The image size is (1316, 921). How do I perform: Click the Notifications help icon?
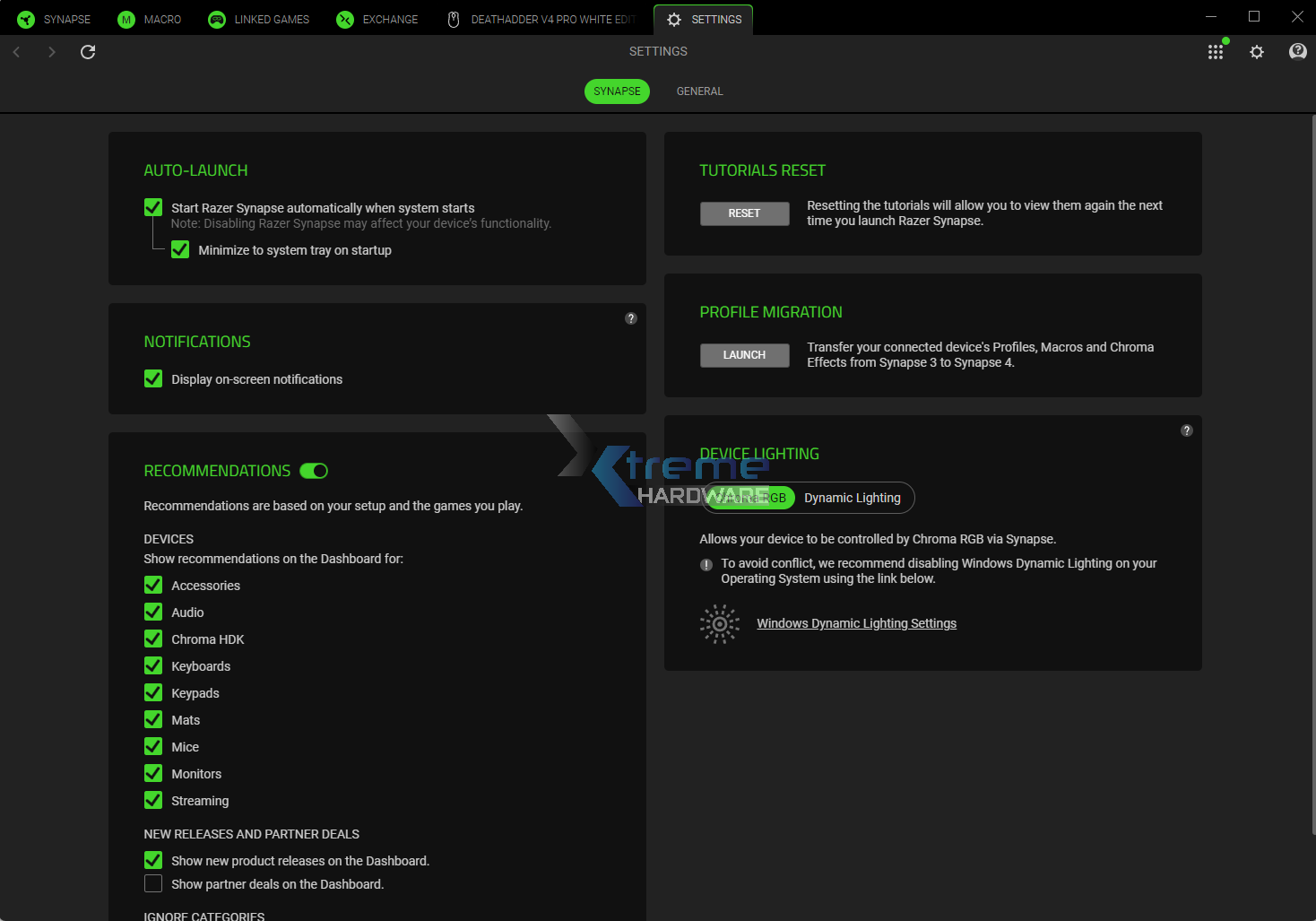point(630,317)
